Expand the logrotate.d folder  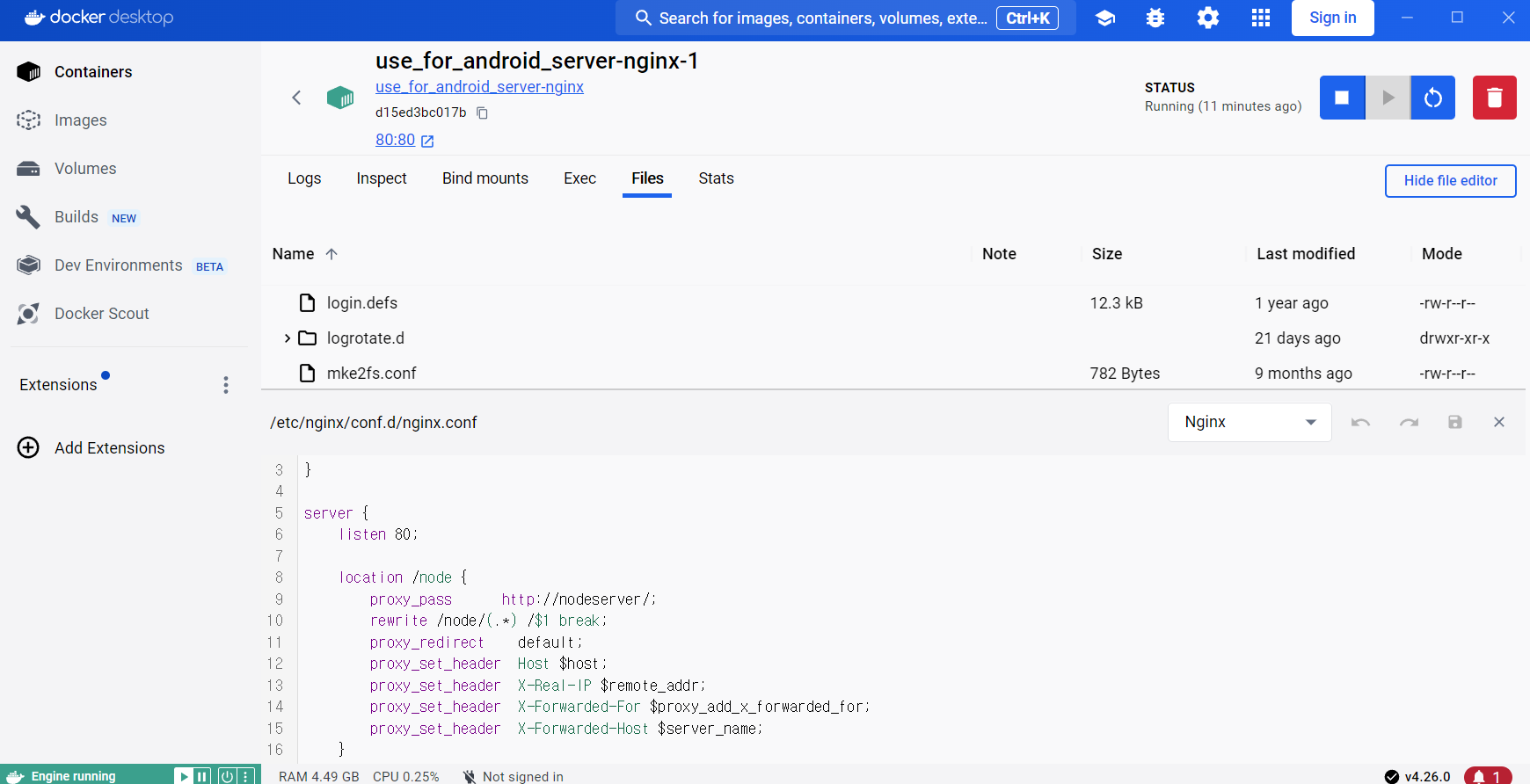pyautogui.click(x=287, y=338)
